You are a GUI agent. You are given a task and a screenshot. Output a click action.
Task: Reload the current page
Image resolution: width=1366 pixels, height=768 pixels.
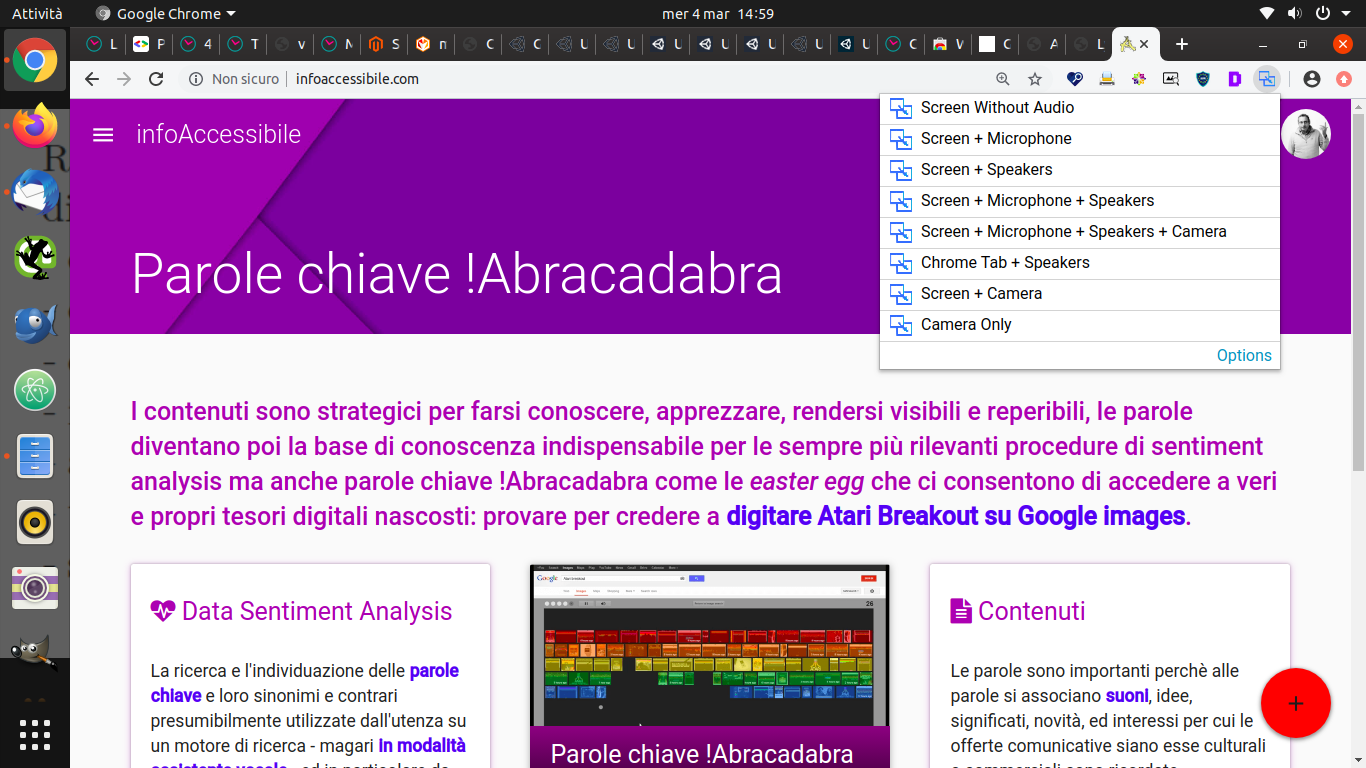click(156, 79)
